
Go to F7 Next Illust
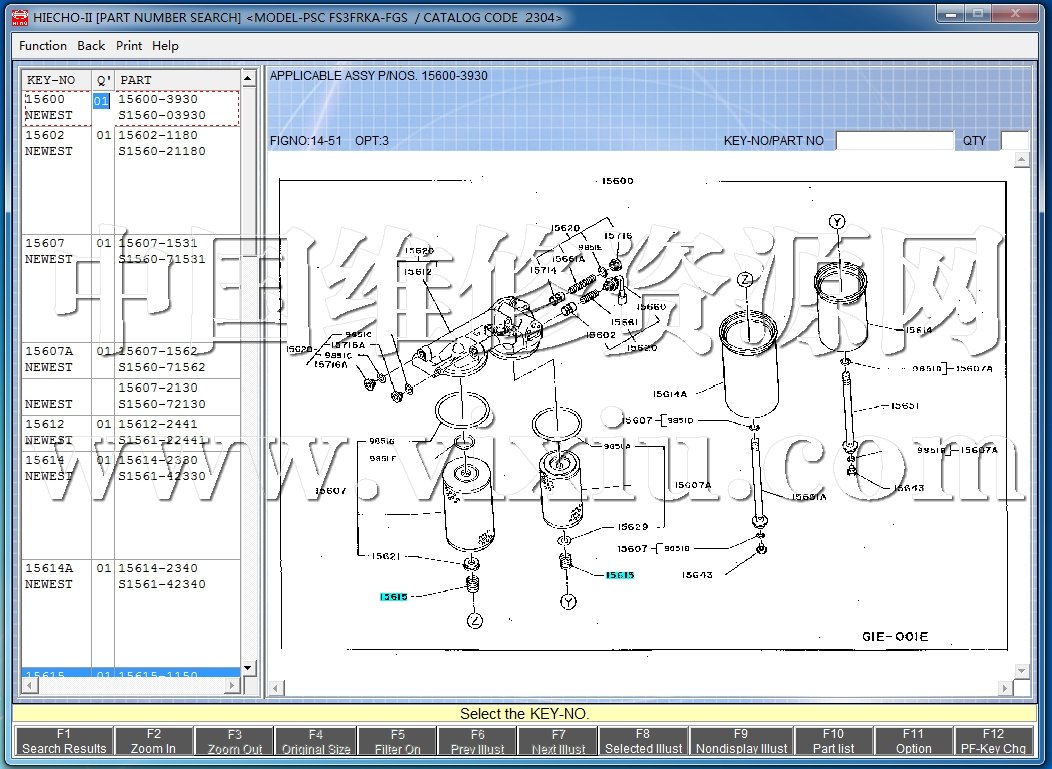coord(558,741)
